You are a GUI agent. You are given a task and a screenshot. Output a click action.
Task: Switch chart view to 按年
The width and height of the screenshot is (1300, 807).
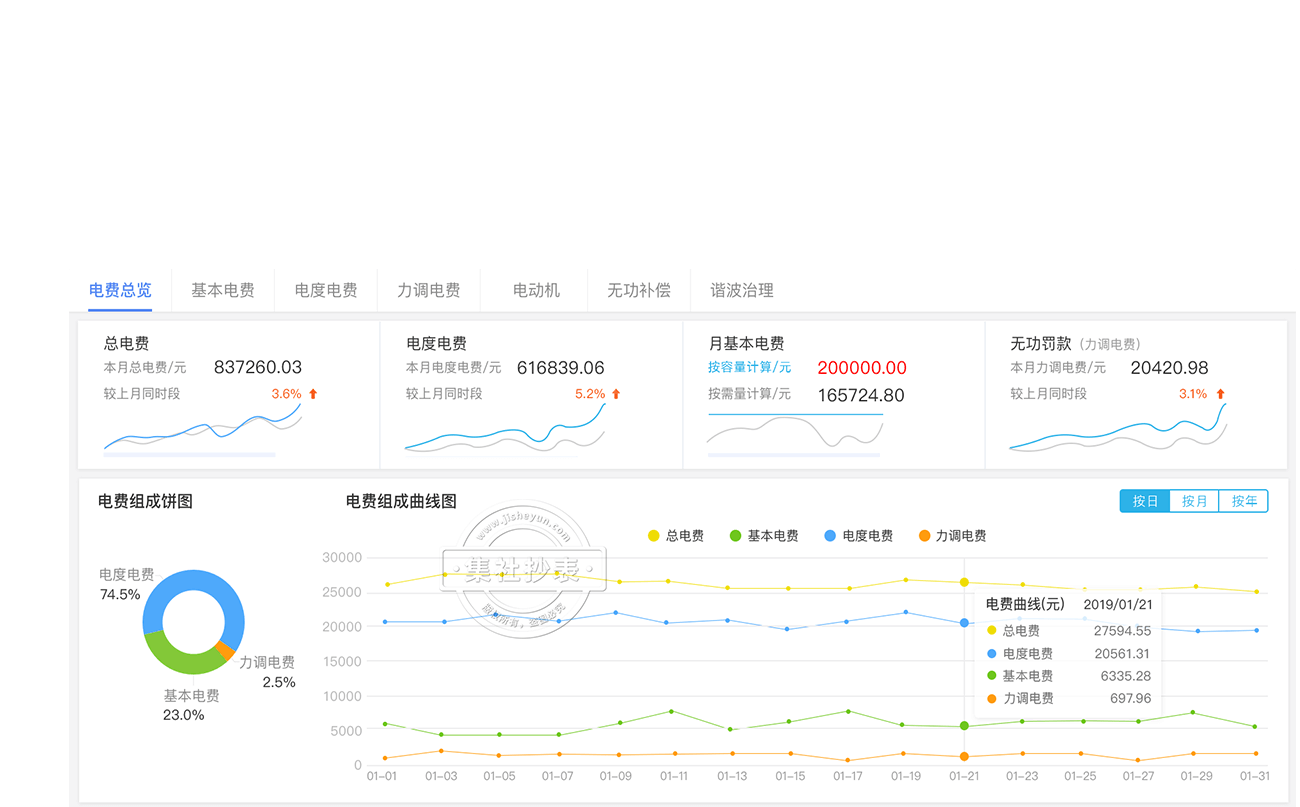click(1244, 501)
